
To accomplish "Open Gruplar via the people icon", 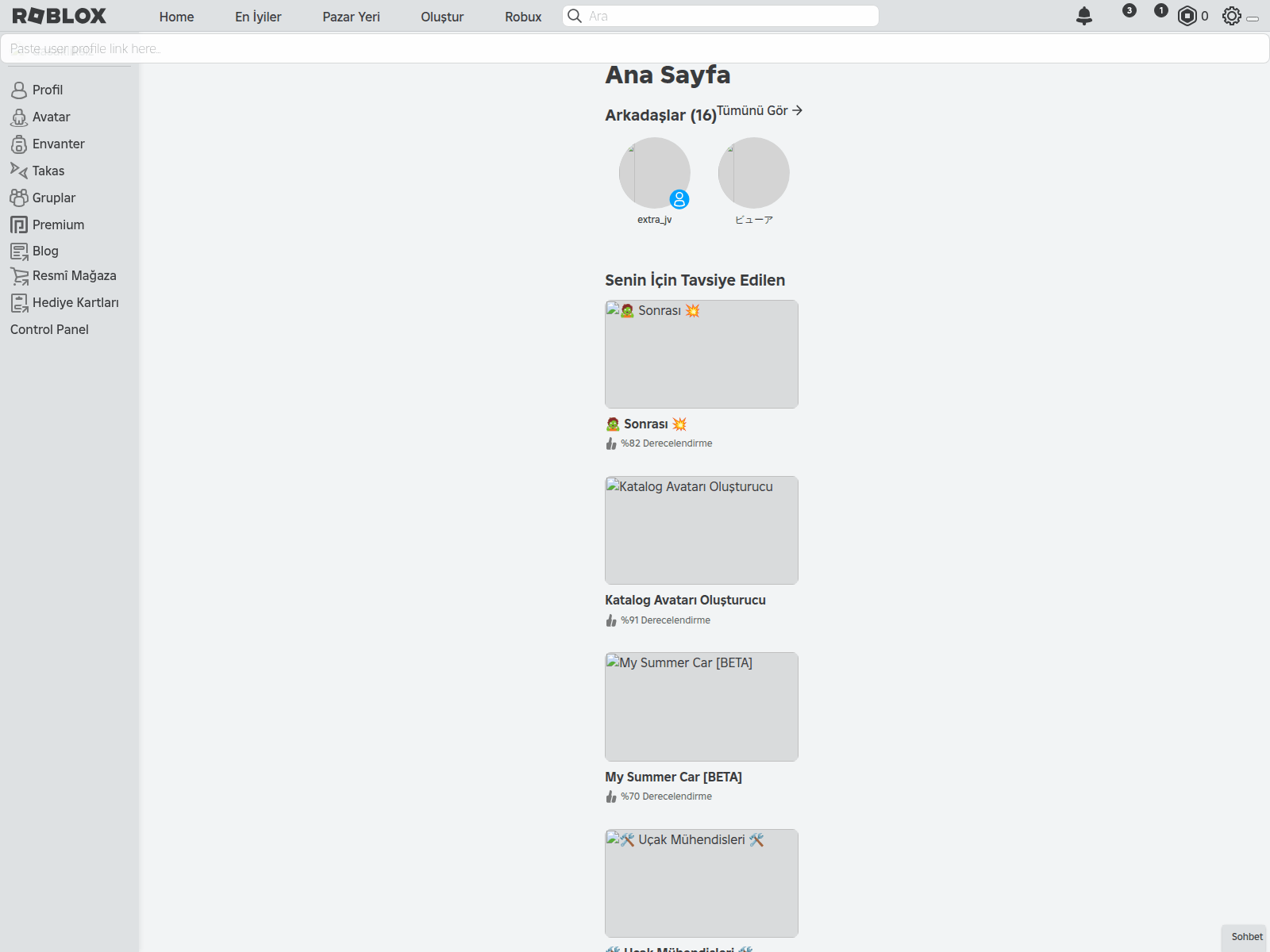I will (x=20, y=197).
